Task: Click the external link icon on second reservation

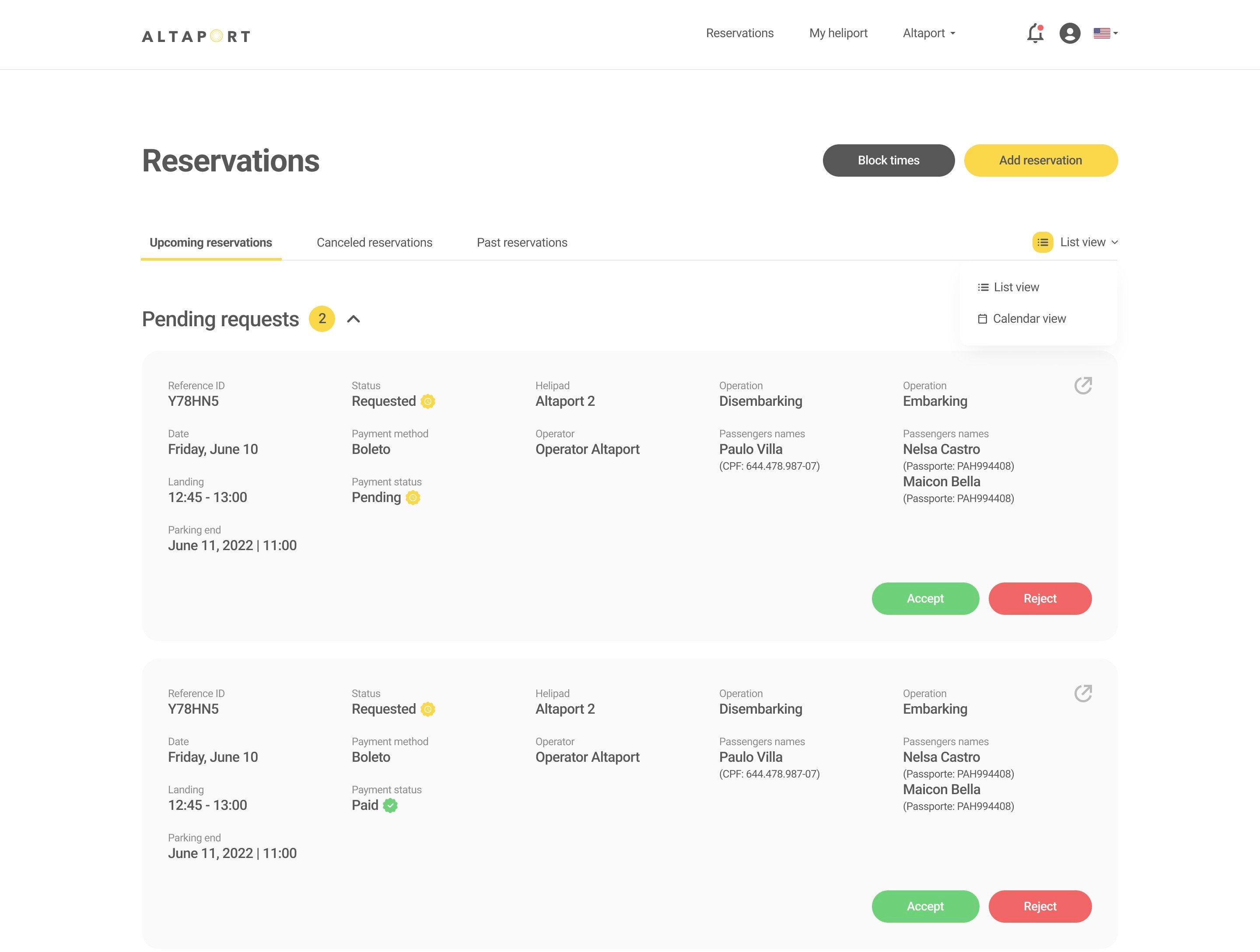Action: 1082,693
